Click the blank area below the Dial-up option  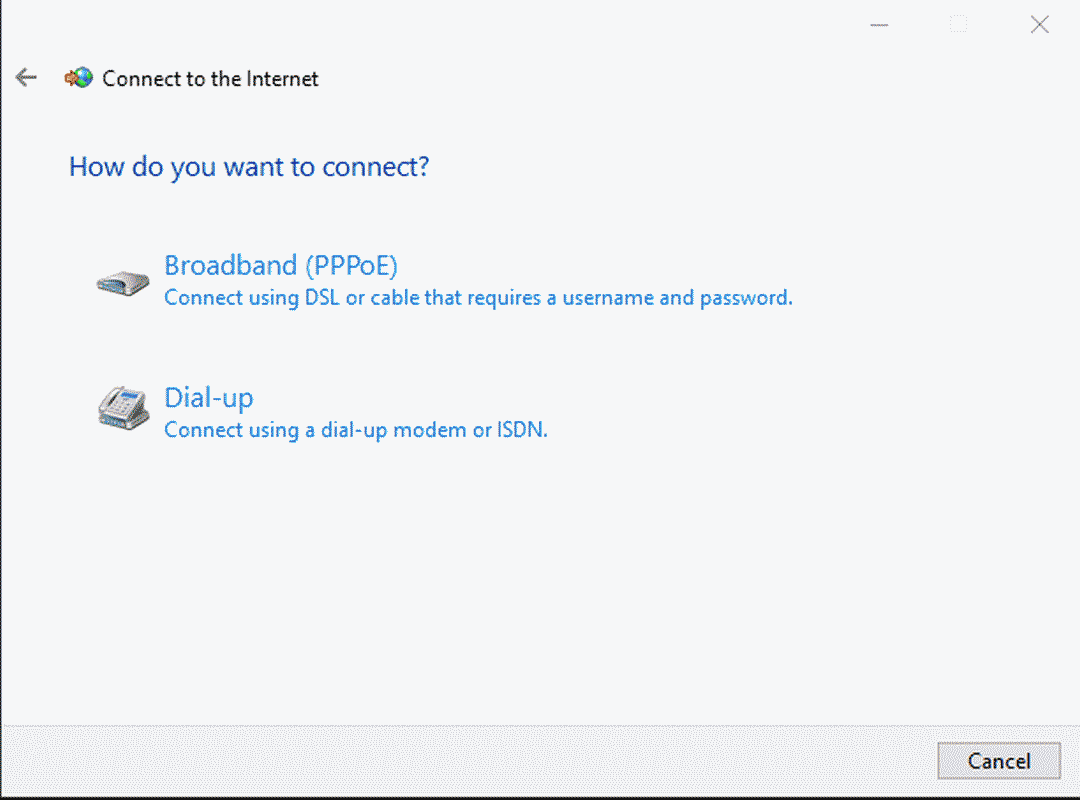pos(537,586)
